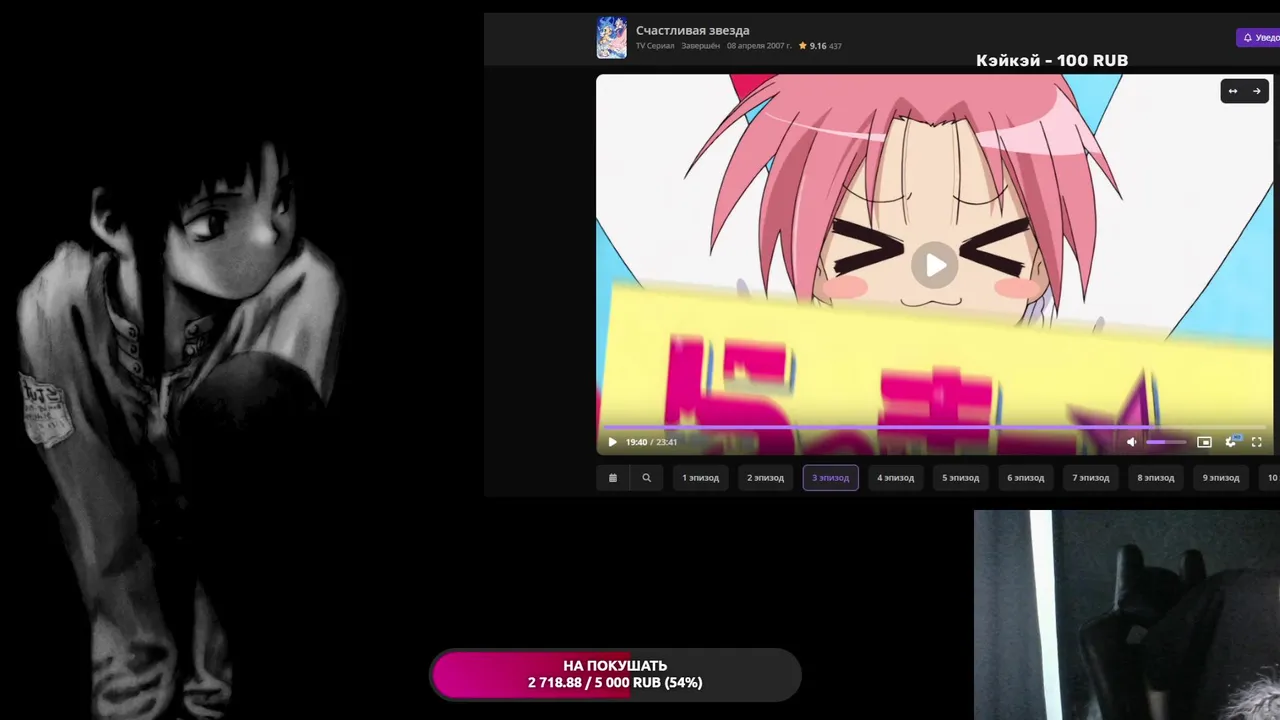1280x720 pixels.
Task: Click the small play icon in player controls
Action: [612, 442]
